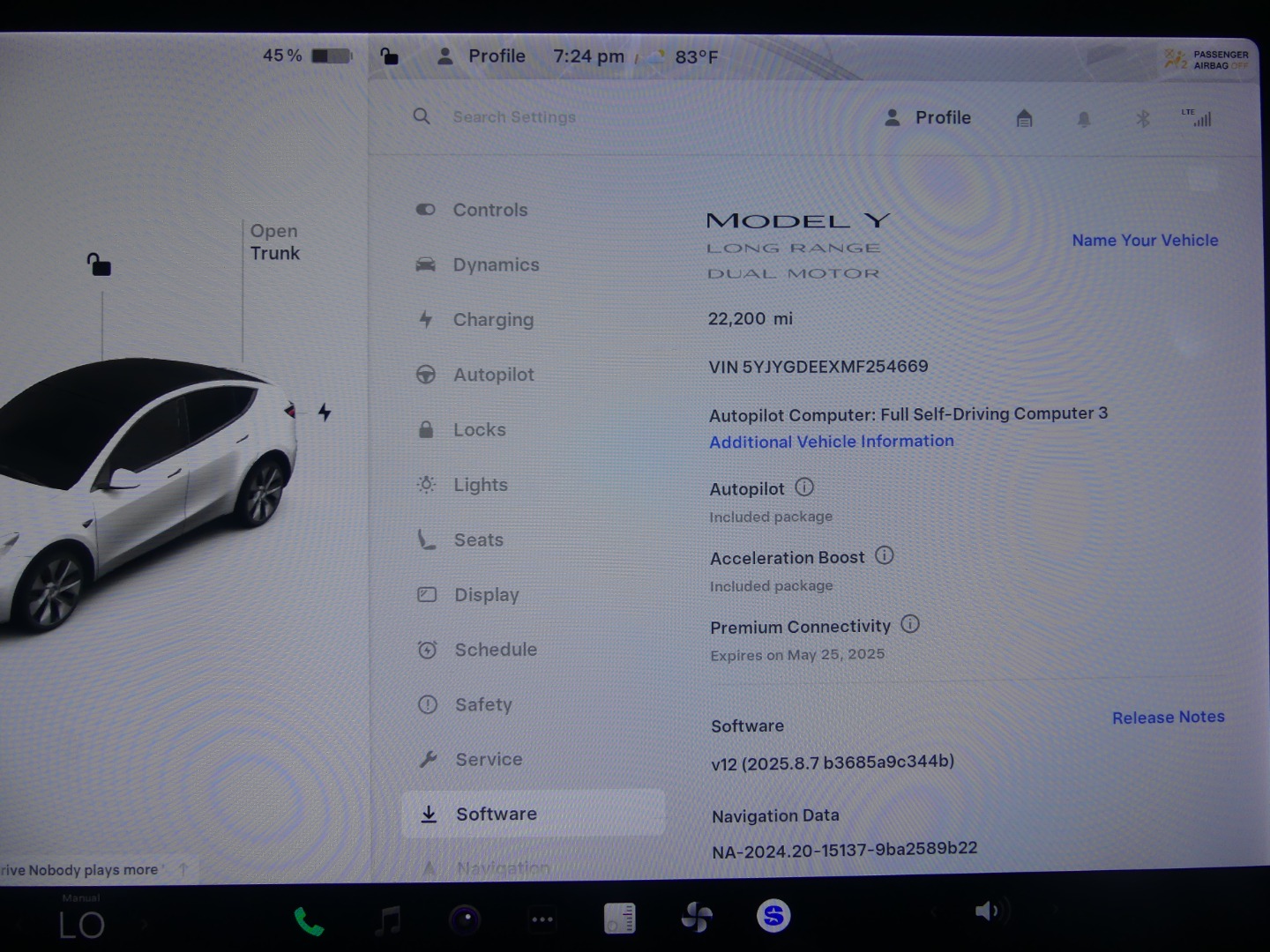Launch the camera app in dock

click(465, 920)
